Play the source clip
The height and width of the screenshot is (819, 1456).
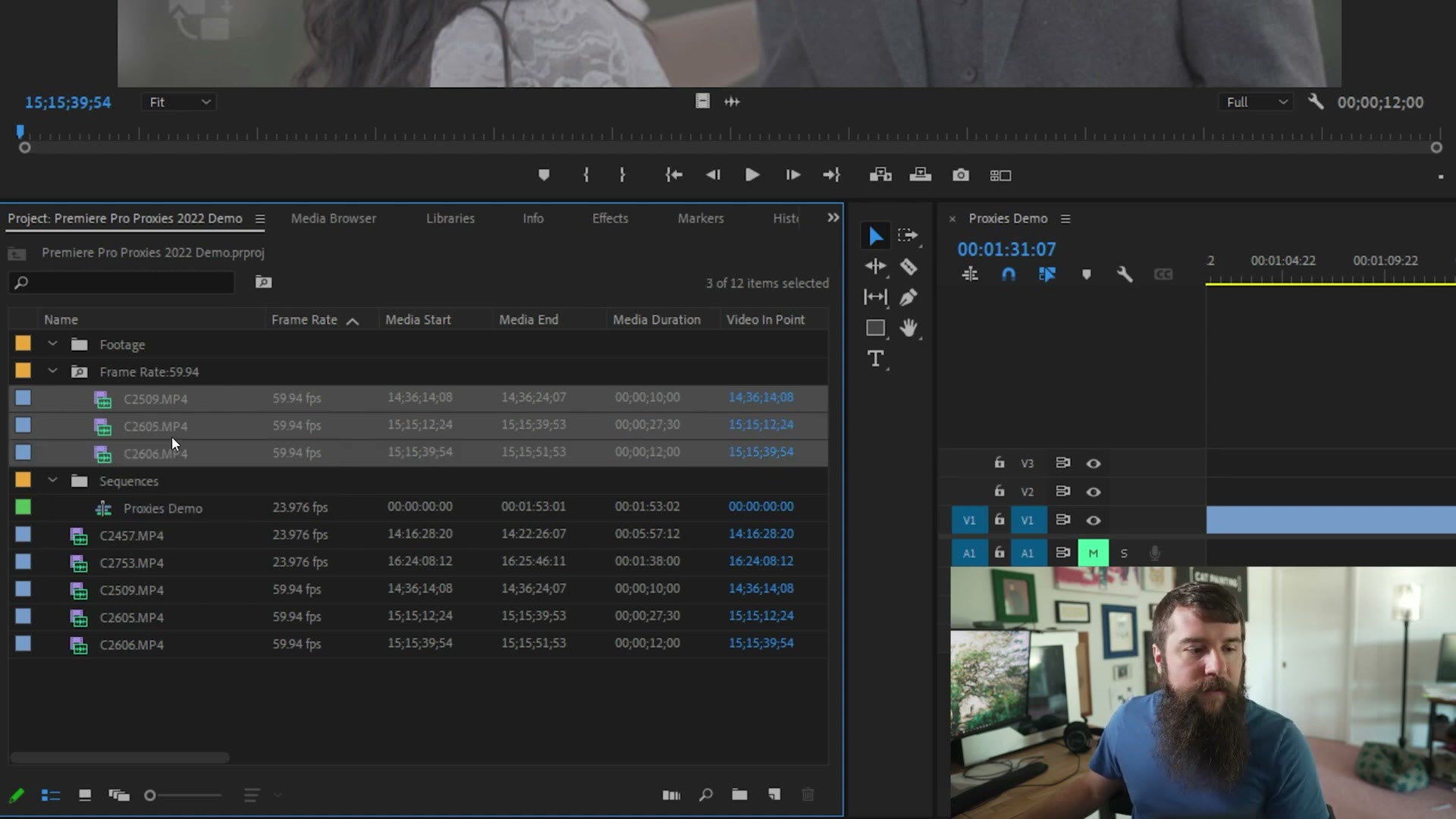point(752,175)
